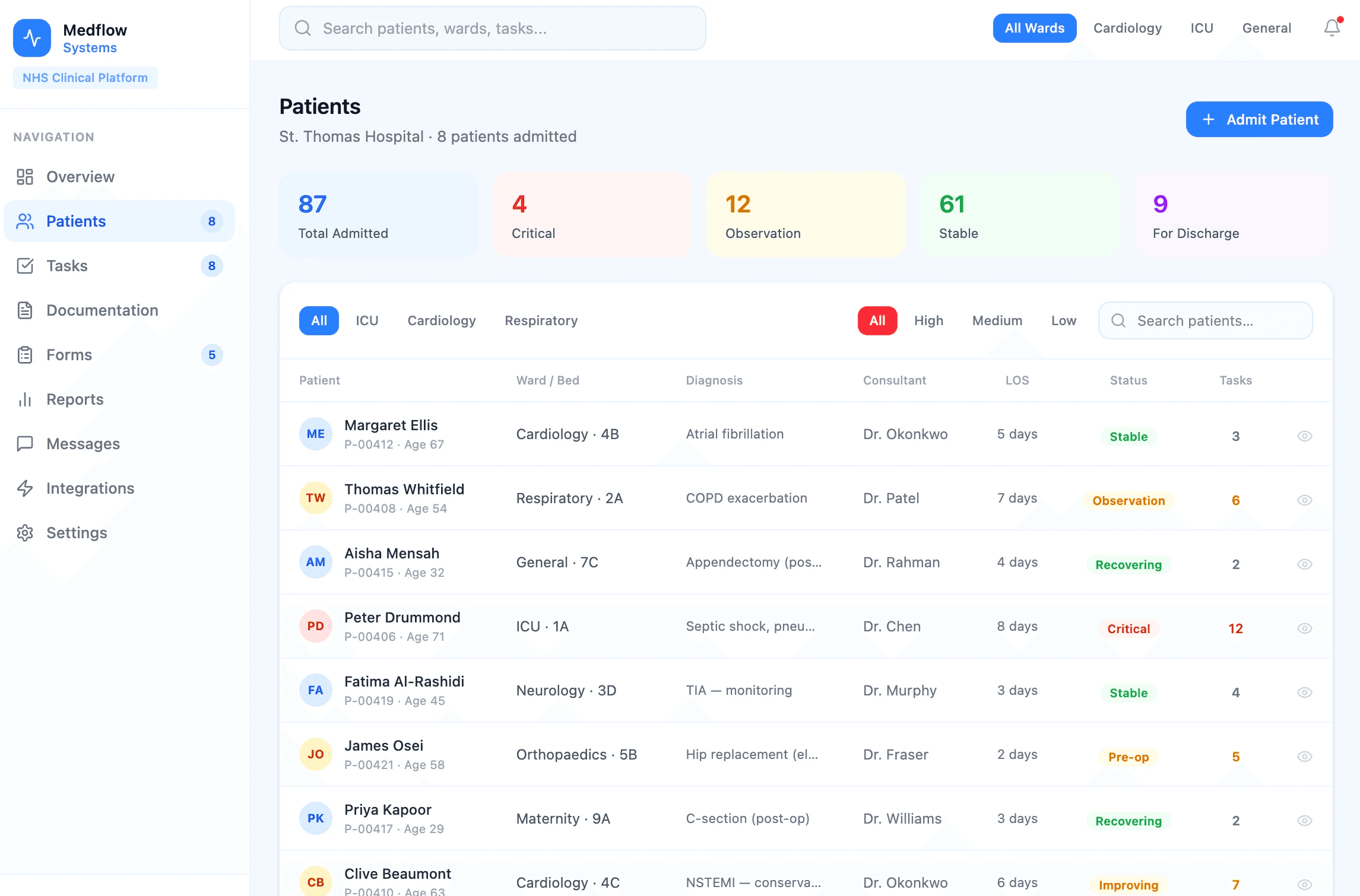Open the 12 Observation card

806,215
